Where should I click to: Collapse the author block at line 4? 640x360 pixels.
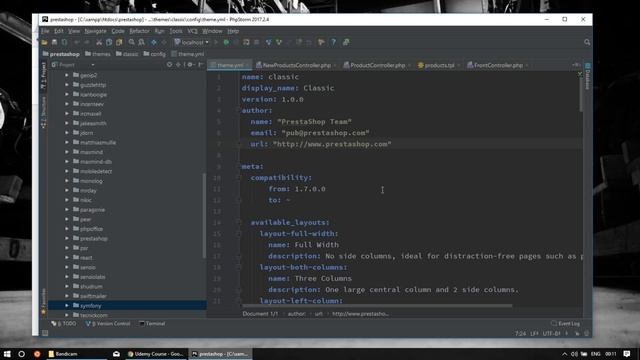(240, 110)
